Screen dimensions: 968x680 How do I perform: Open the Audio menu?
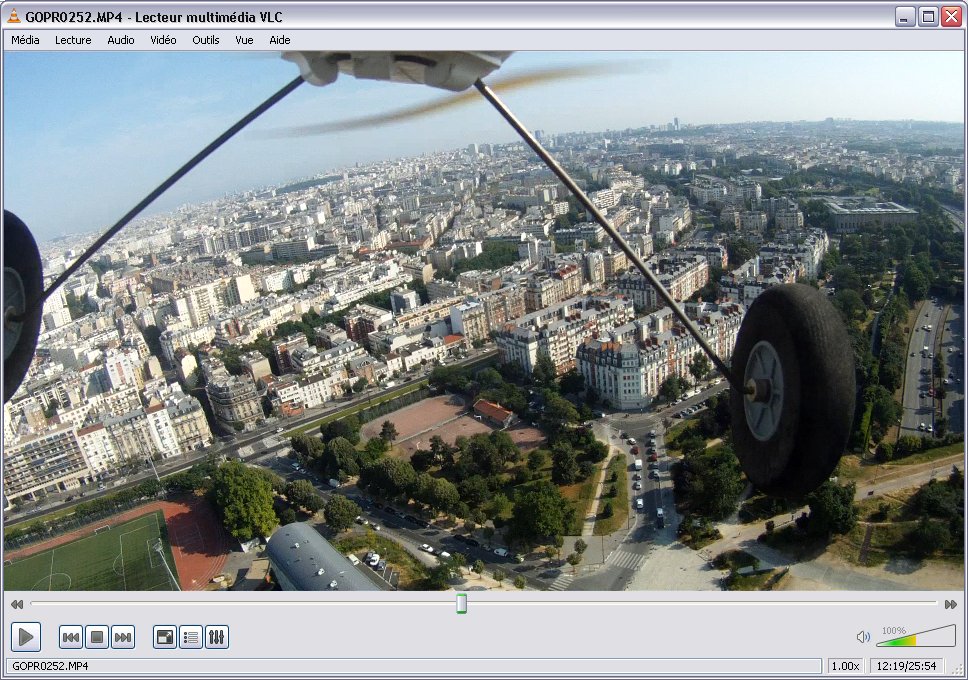coord(120,40)
